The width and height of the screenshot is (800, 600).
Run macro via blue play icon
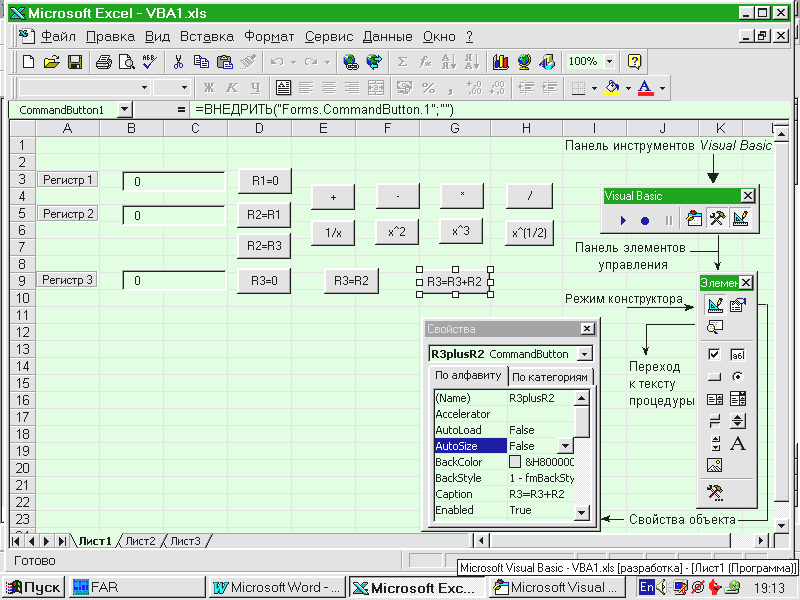click(622, 220)
